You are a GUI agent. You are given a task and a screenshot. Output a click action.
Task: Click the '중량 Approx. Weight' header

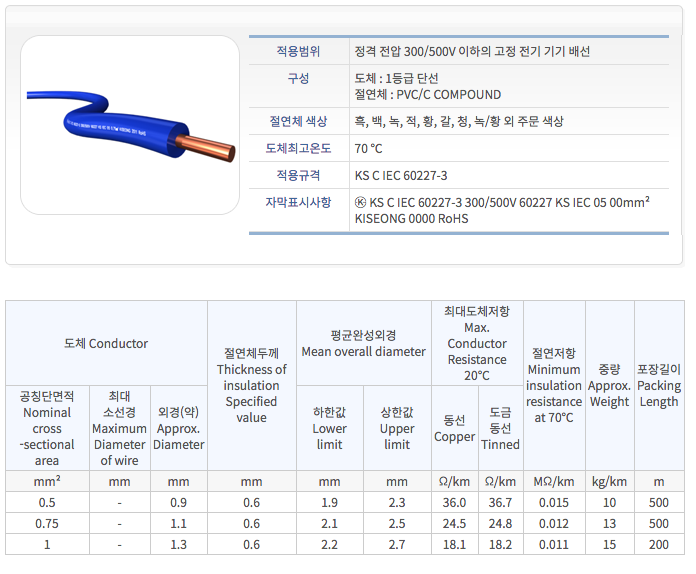[609, 385]
